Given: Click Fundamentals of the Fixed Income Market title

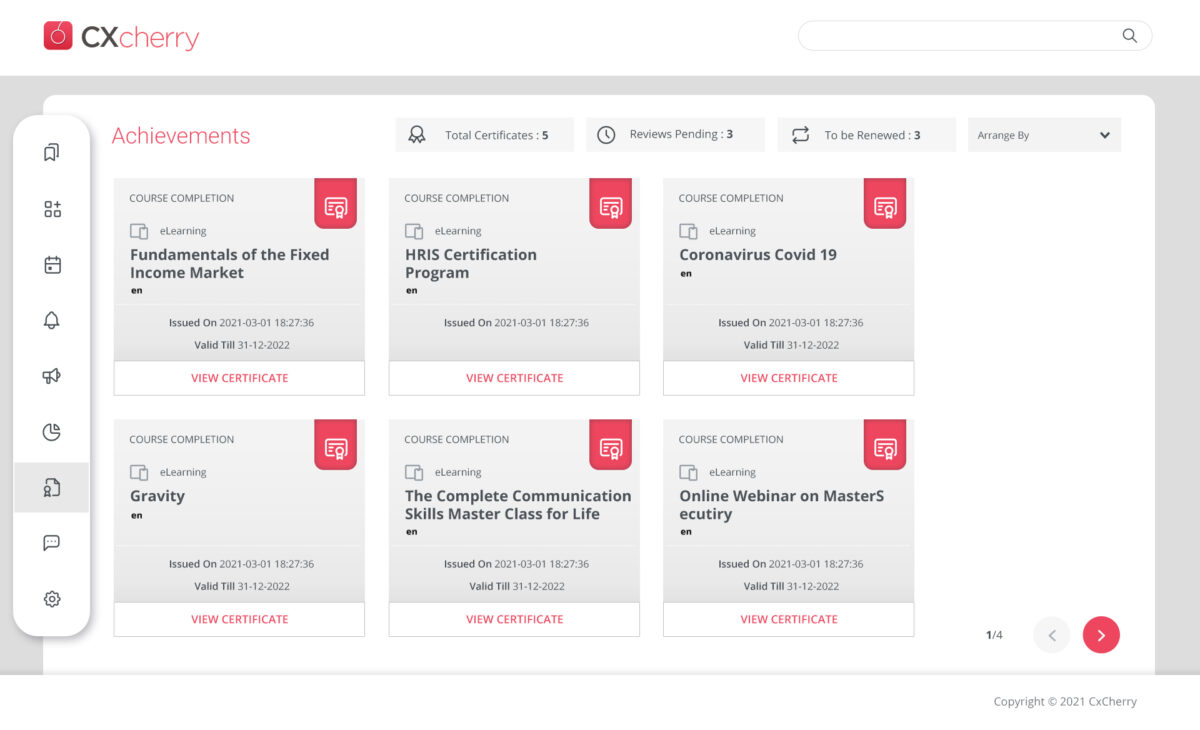Looking at the screenshot, I should coord(230,264).
